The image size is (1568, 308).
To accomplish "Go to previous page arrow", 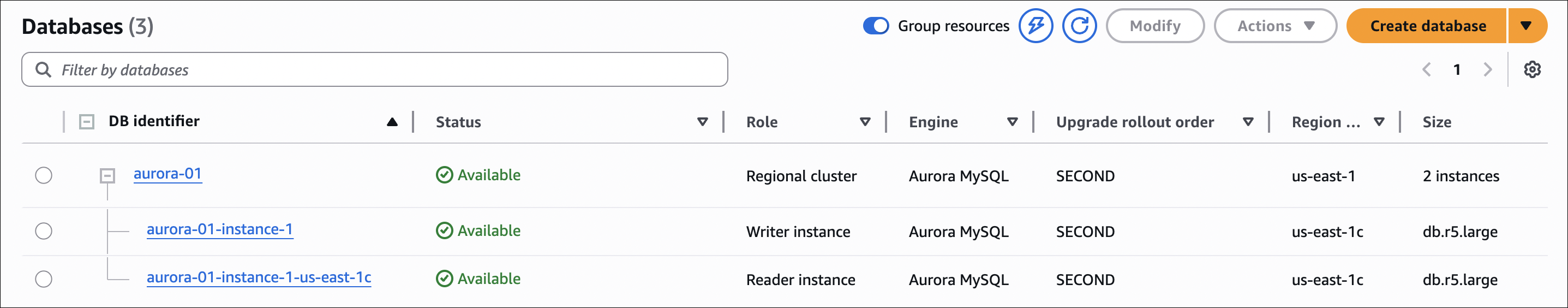I will pos(1426,69).
